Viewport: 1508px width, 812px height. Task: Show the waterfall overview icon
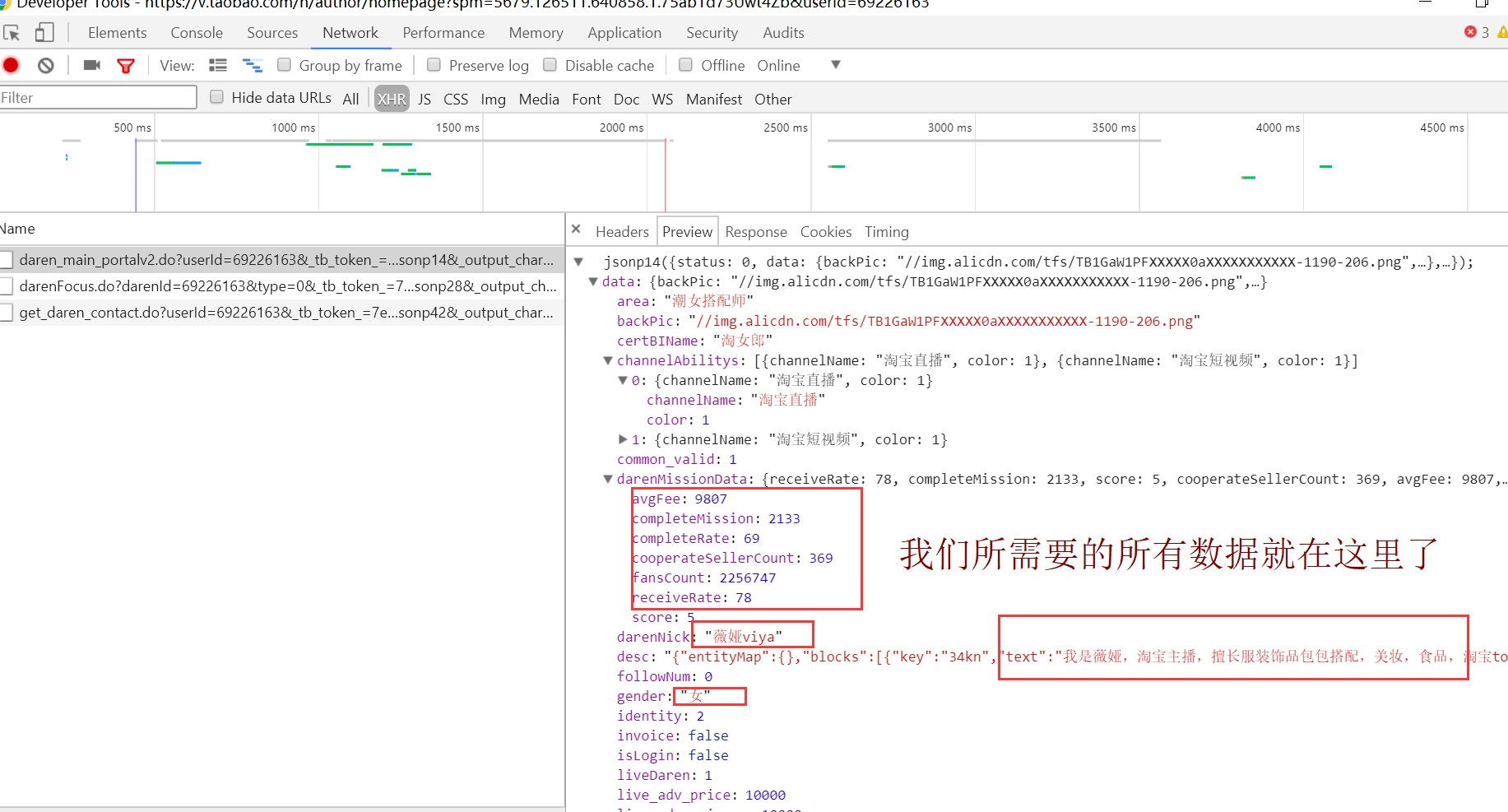[x=253, y=65]
